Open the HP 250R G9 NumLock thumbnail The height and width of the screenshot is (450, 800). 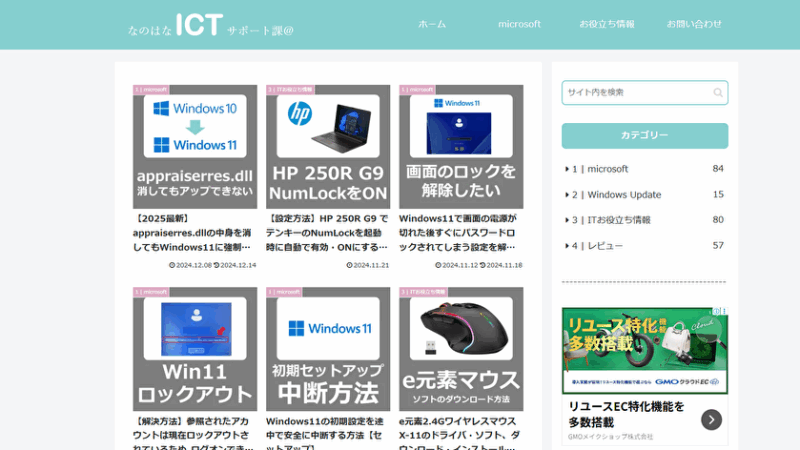(x=328, y=147)
